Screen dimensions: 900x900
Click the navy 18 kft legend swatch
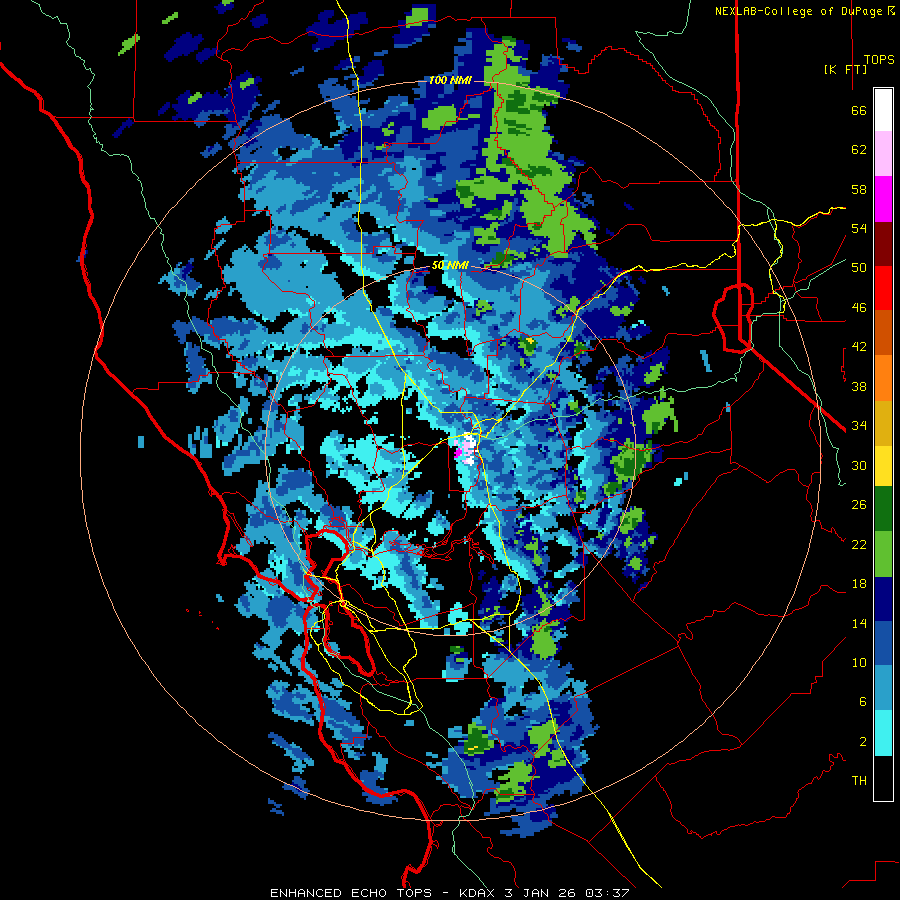point(883,599)
